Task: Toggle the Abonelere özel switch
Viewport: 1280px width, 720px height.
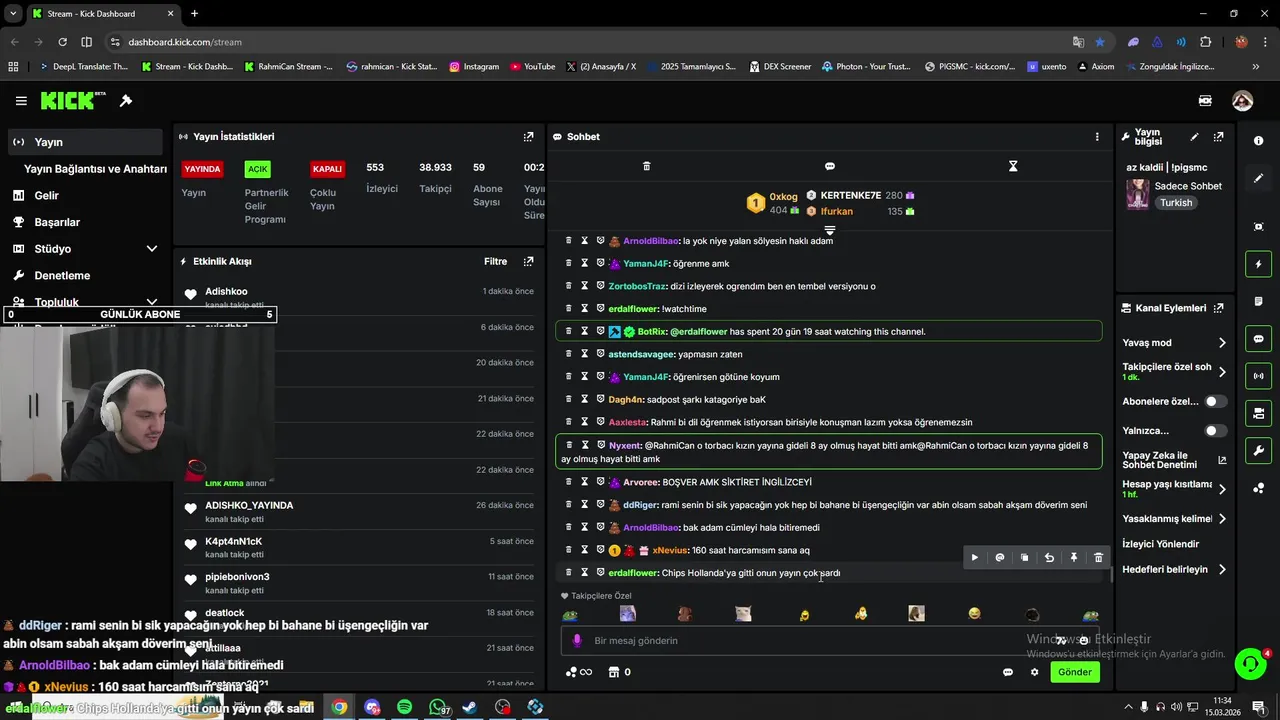Action: (x=1215, y=401)
